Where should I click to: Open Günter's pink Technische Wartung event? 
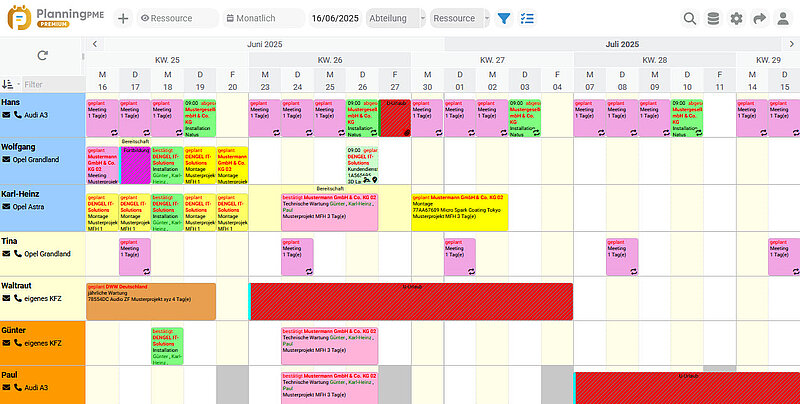[330, 346]
